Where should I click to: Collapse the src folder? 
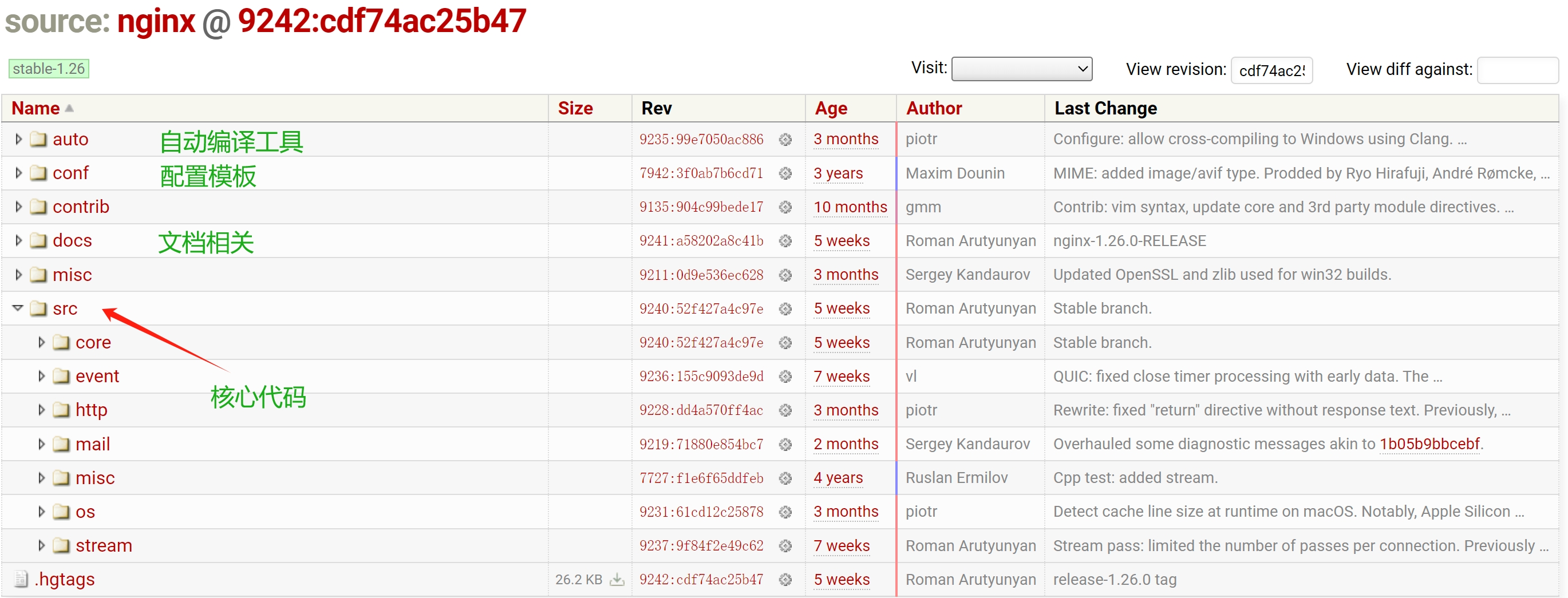18,308
